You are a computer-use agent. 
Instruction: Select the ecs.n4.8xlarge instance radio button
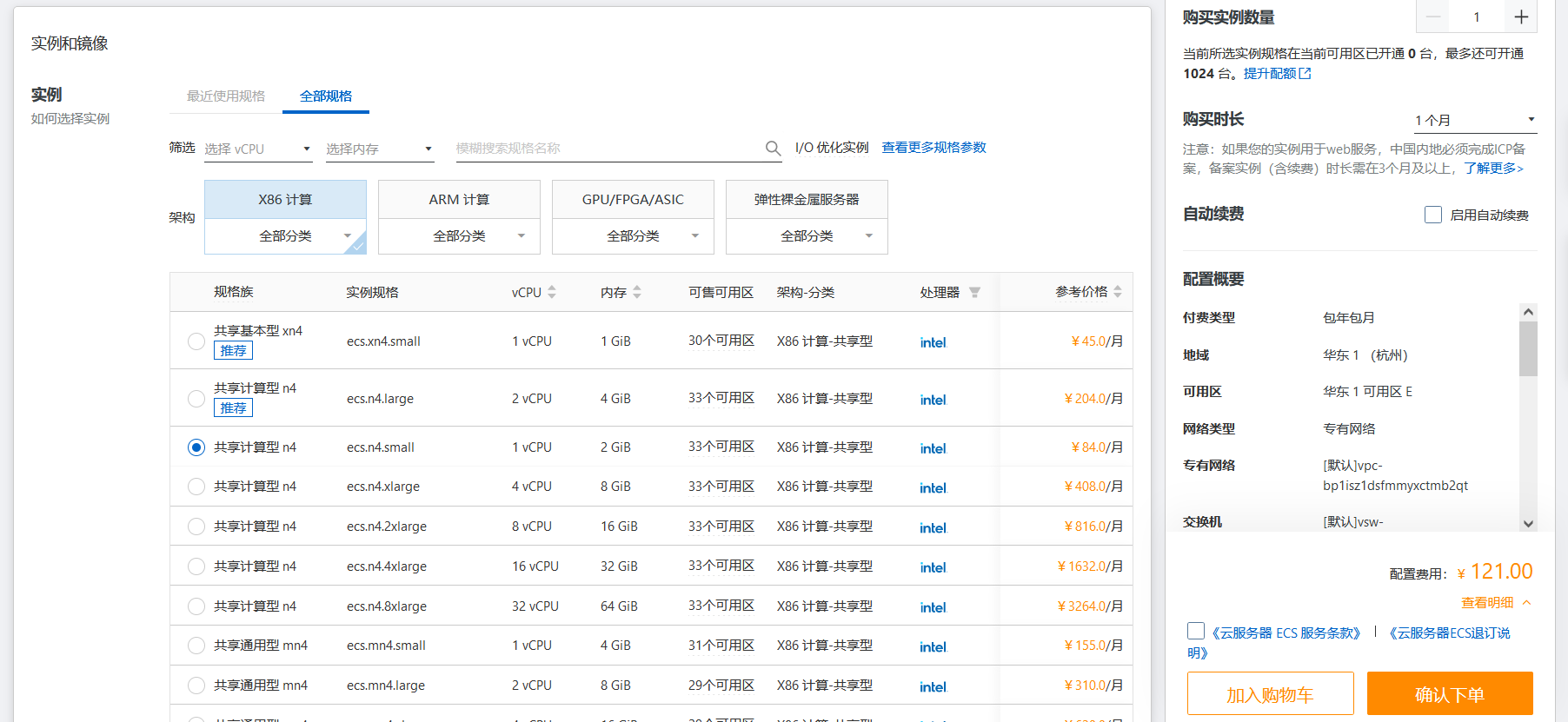196,606
